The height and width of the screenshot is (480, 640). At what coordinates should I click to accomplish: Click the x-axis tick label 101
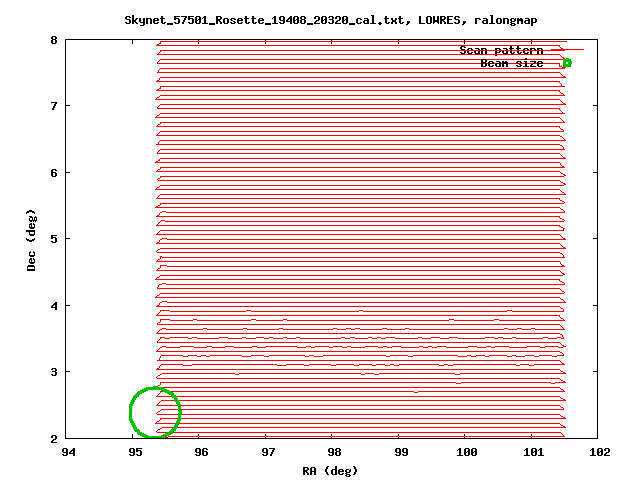point(533,452)
